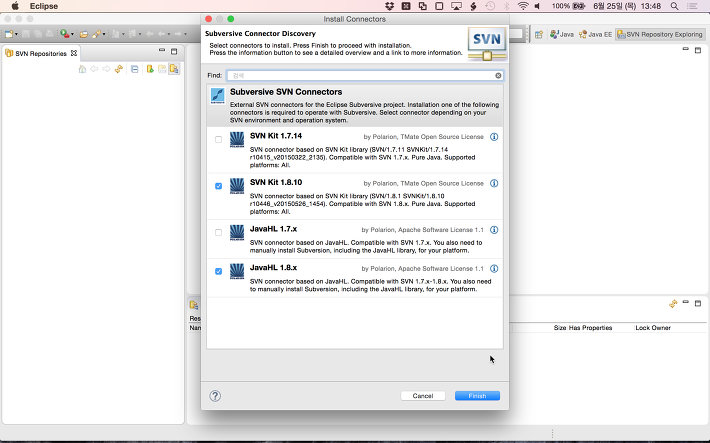Close the SVN Repositories view tab

[x=74, y=53]
